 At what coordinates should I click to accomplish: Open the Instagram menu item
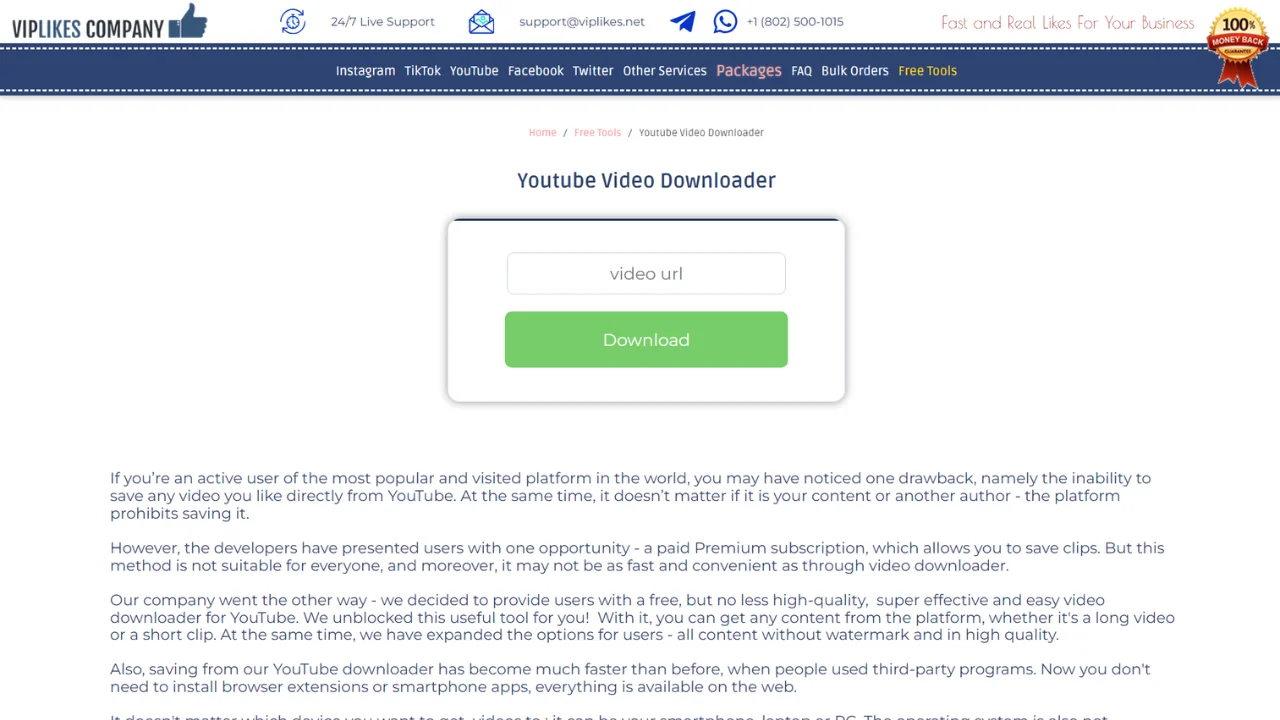click(x=365, y=70)
